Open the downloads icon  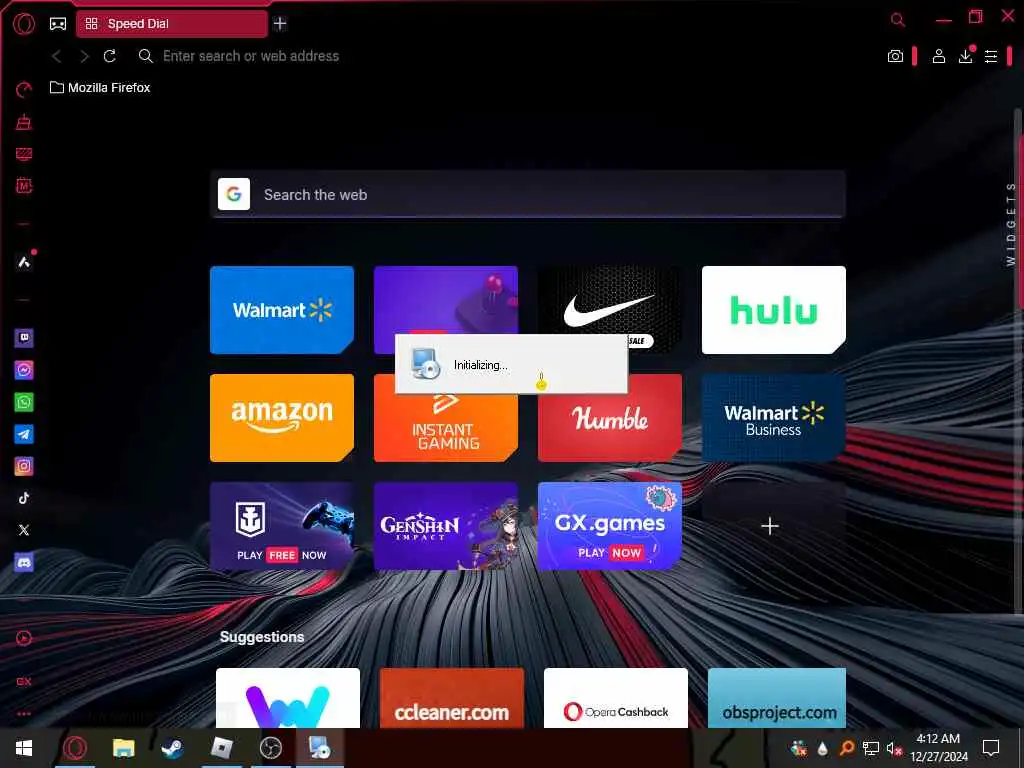coord(966,56)
